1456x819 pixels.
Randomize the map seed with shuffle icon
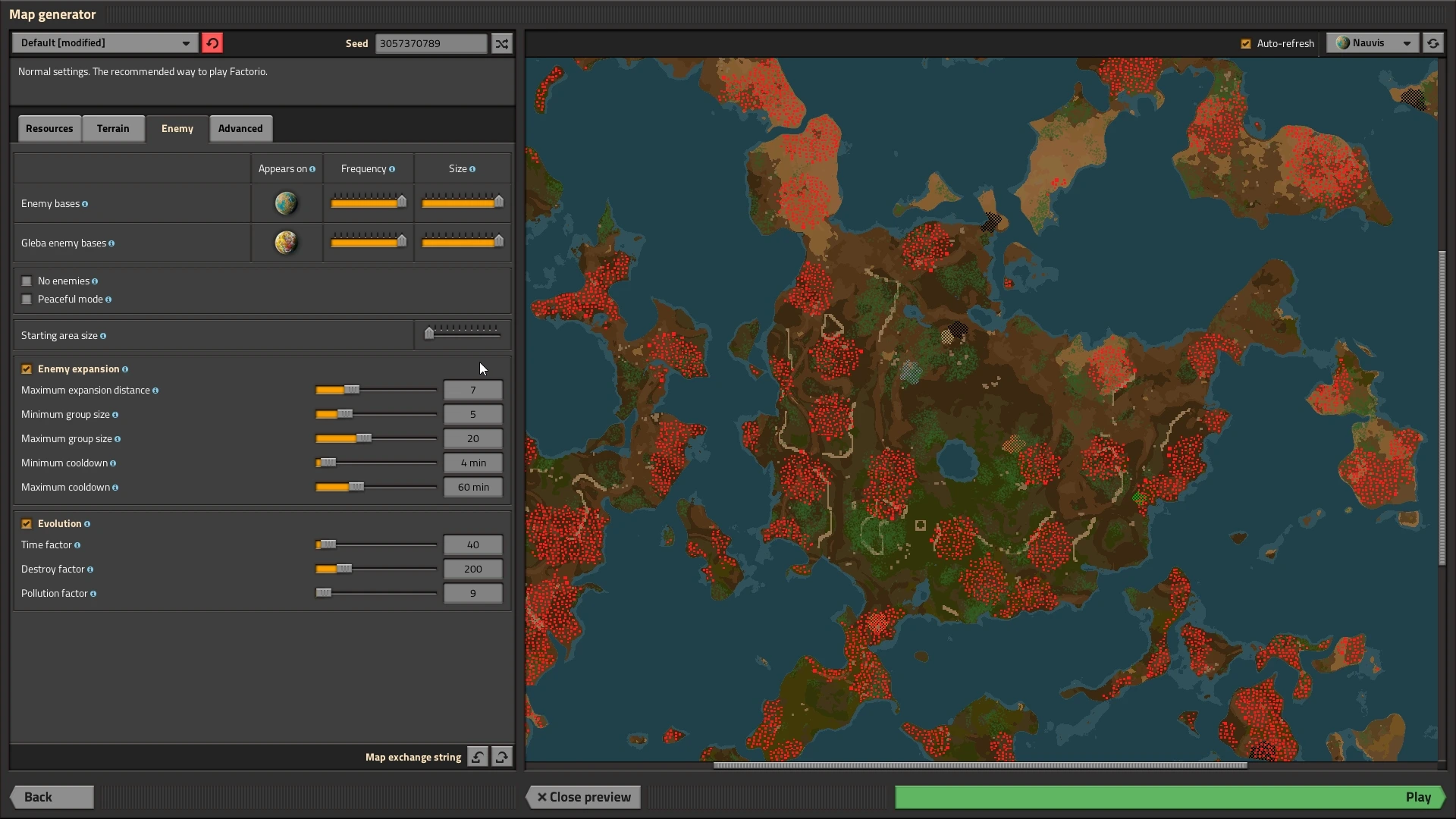coord(502,43)
